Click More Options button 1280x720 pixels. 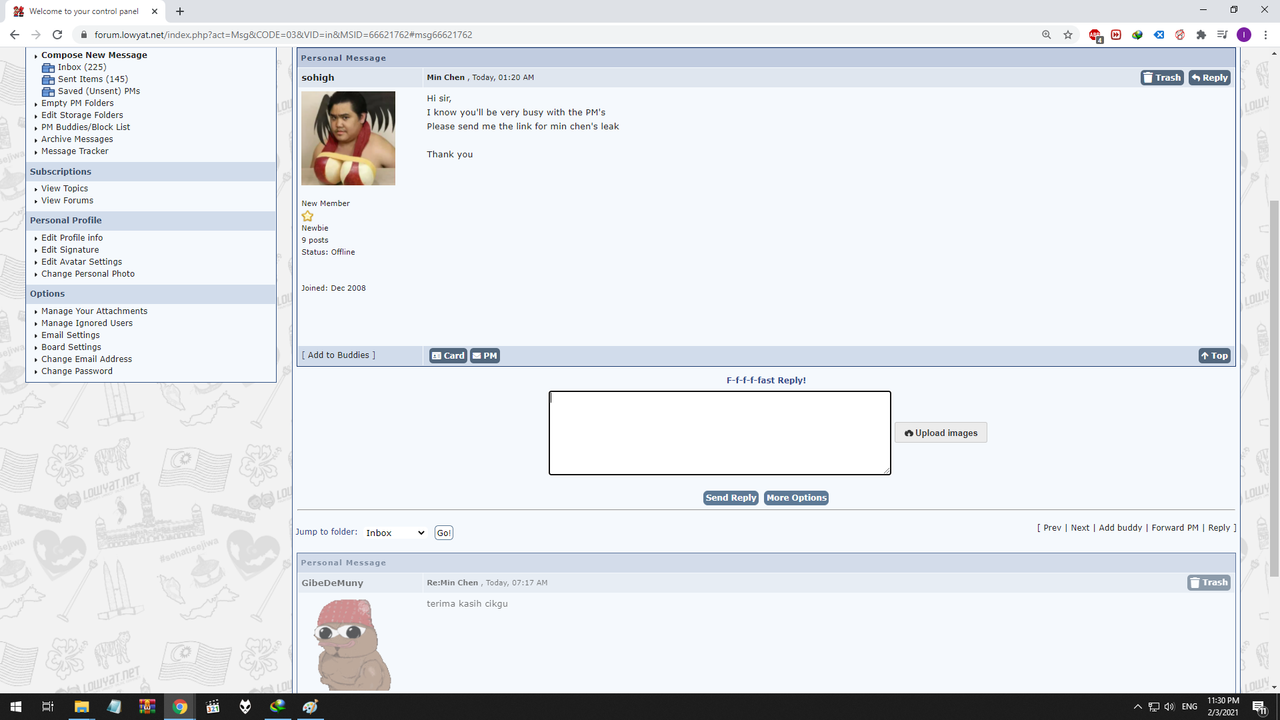click(x=796, y=498)
